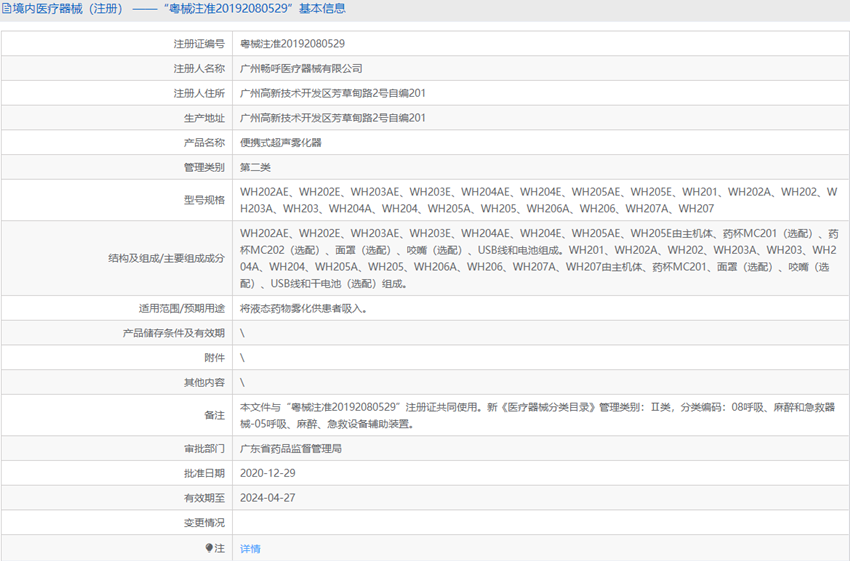The image size is (850, 561).
Task: Click the 附件 label
Action: pos(214,358)
